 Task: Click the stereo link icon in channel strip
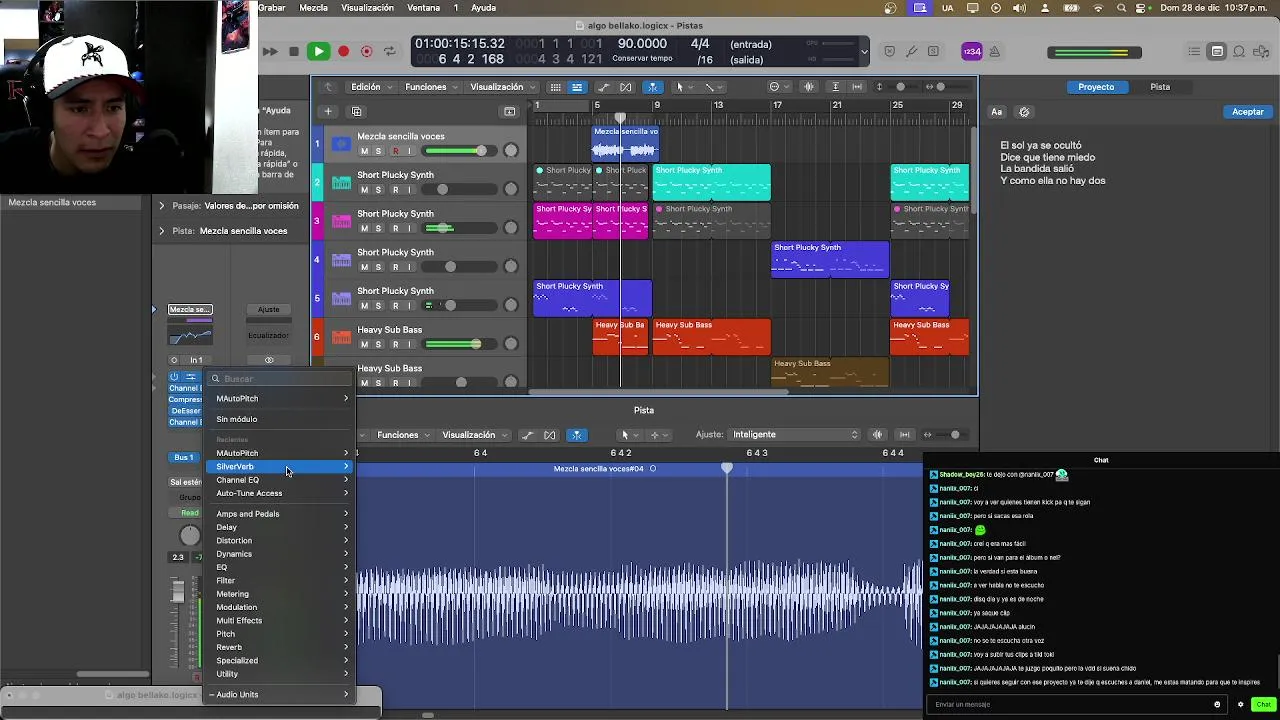[269, 360]
